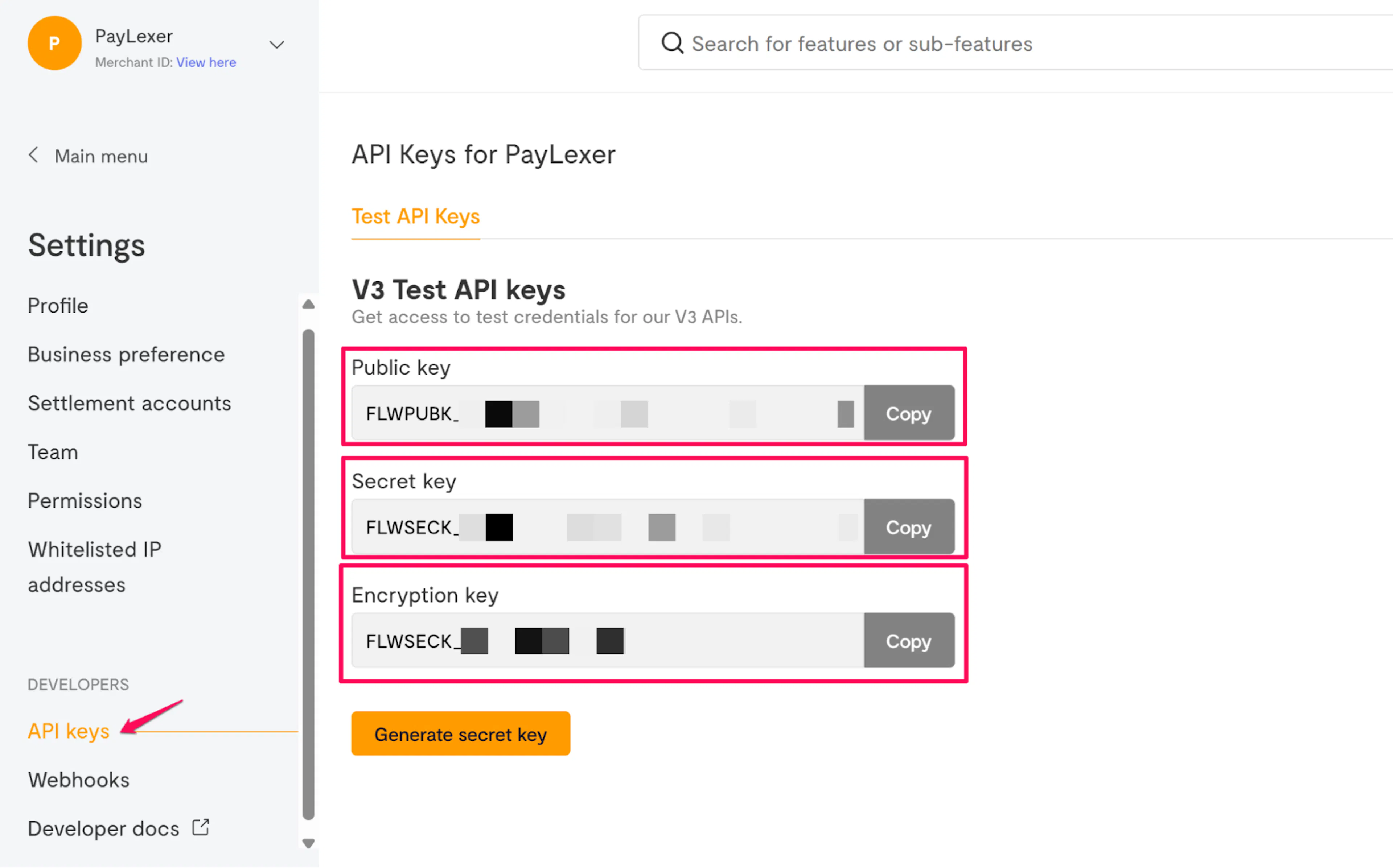Image resolution: width=1393 pixels, height=868 pixels.
Task: Open Settlement accounts settings
Action: [129, 404]
